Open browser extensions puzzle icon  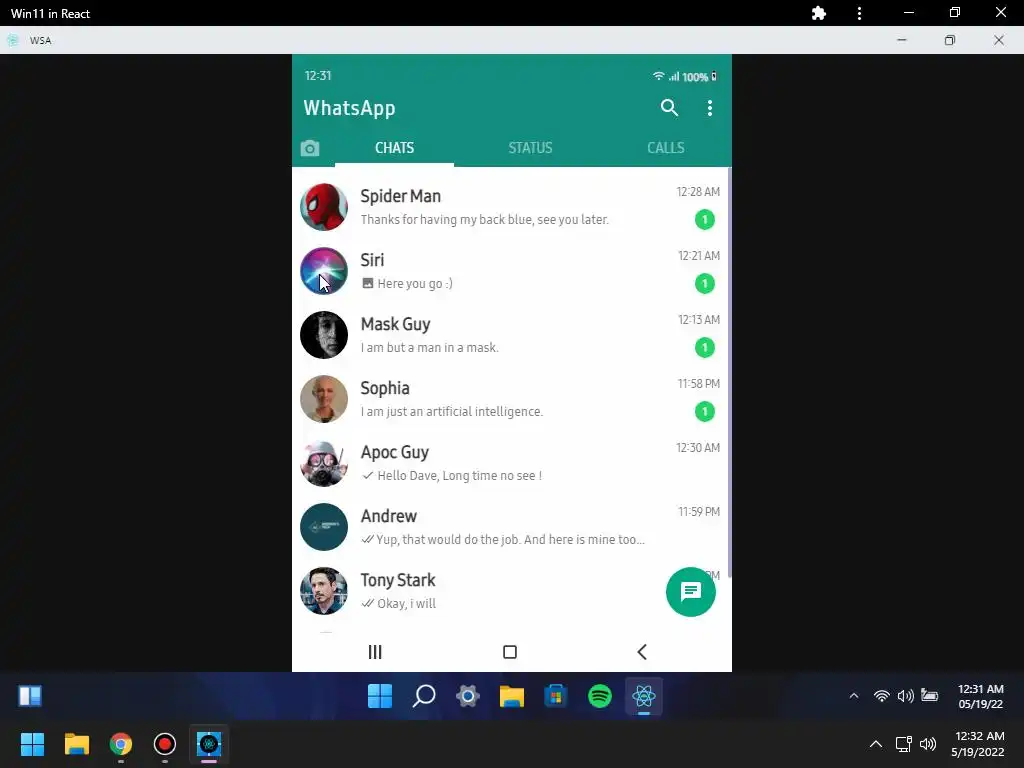coord(819,13)
